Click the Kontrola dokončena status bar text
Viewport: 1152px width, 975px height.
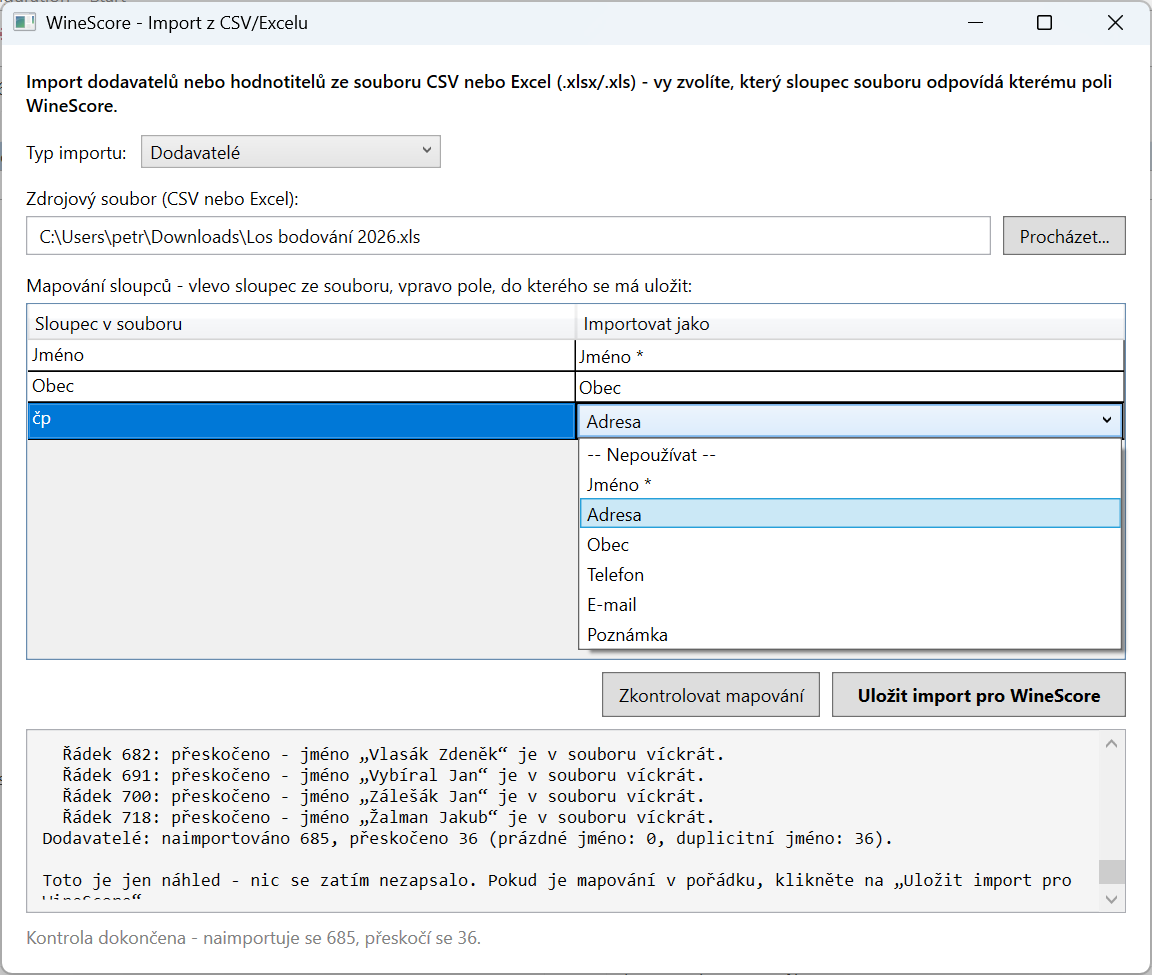coord(253,938)
